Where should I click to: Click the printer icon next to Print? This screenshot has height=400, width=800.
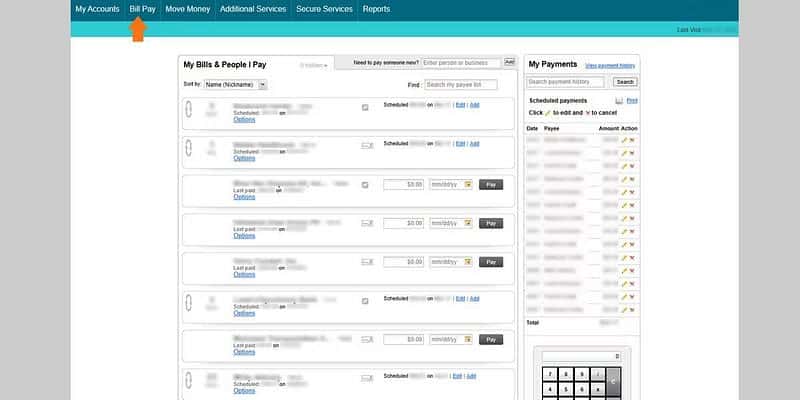[x=619, y=101]
